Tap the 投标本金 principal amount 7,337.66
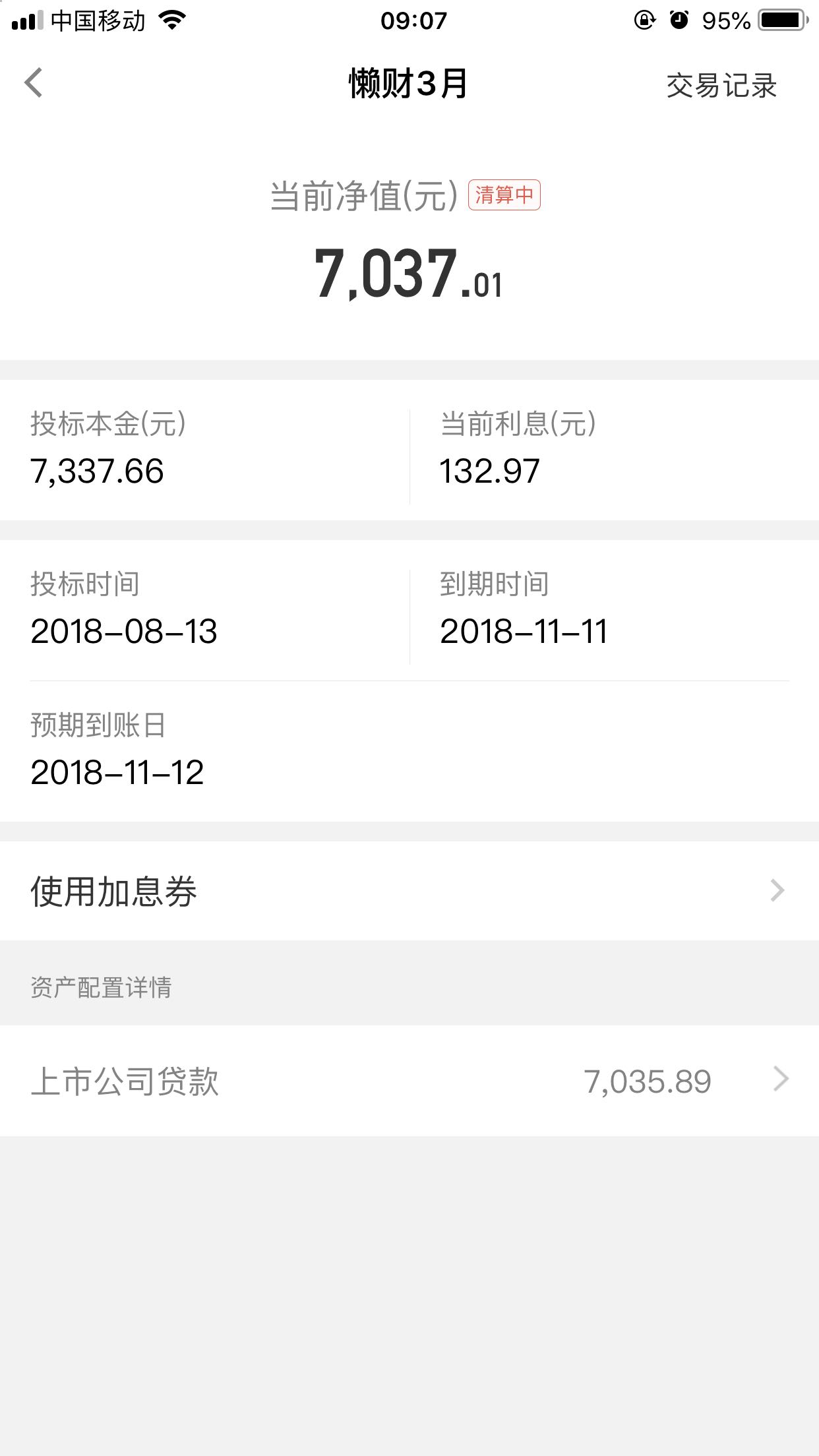819x1456 pixels. pos(97,471)
